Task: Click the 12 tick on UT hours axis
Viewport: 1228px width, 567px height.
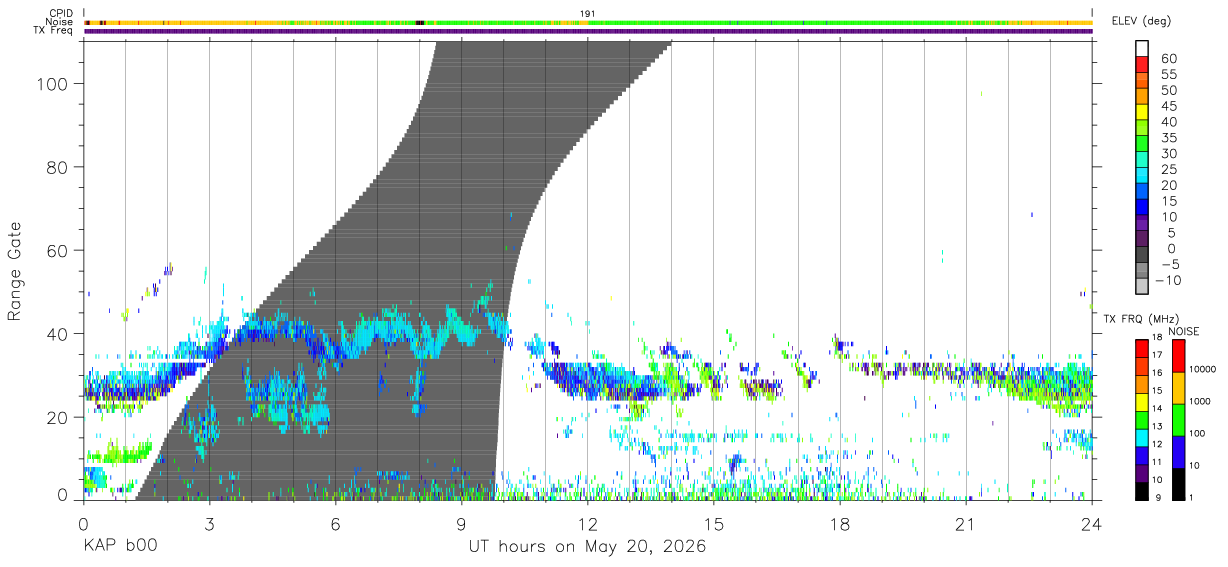Action: click(587, 523)
